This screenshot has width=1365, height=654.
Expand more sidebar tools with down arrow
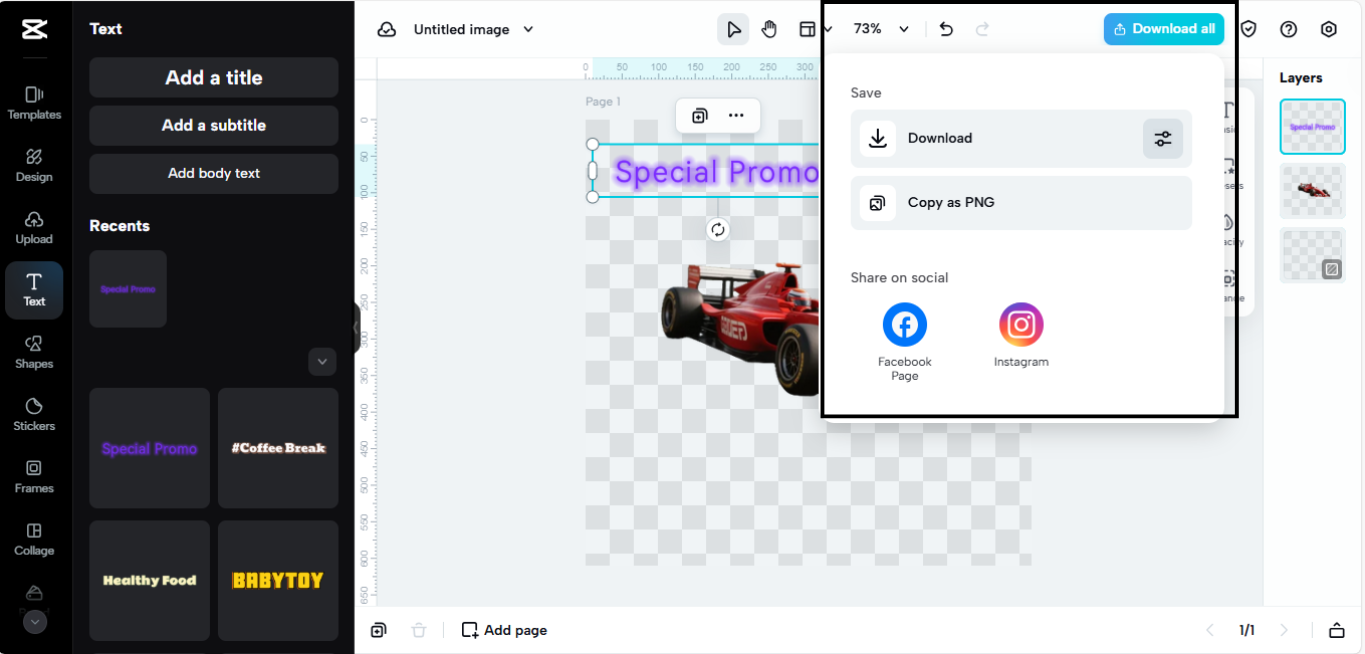click(x=35, y=622)
